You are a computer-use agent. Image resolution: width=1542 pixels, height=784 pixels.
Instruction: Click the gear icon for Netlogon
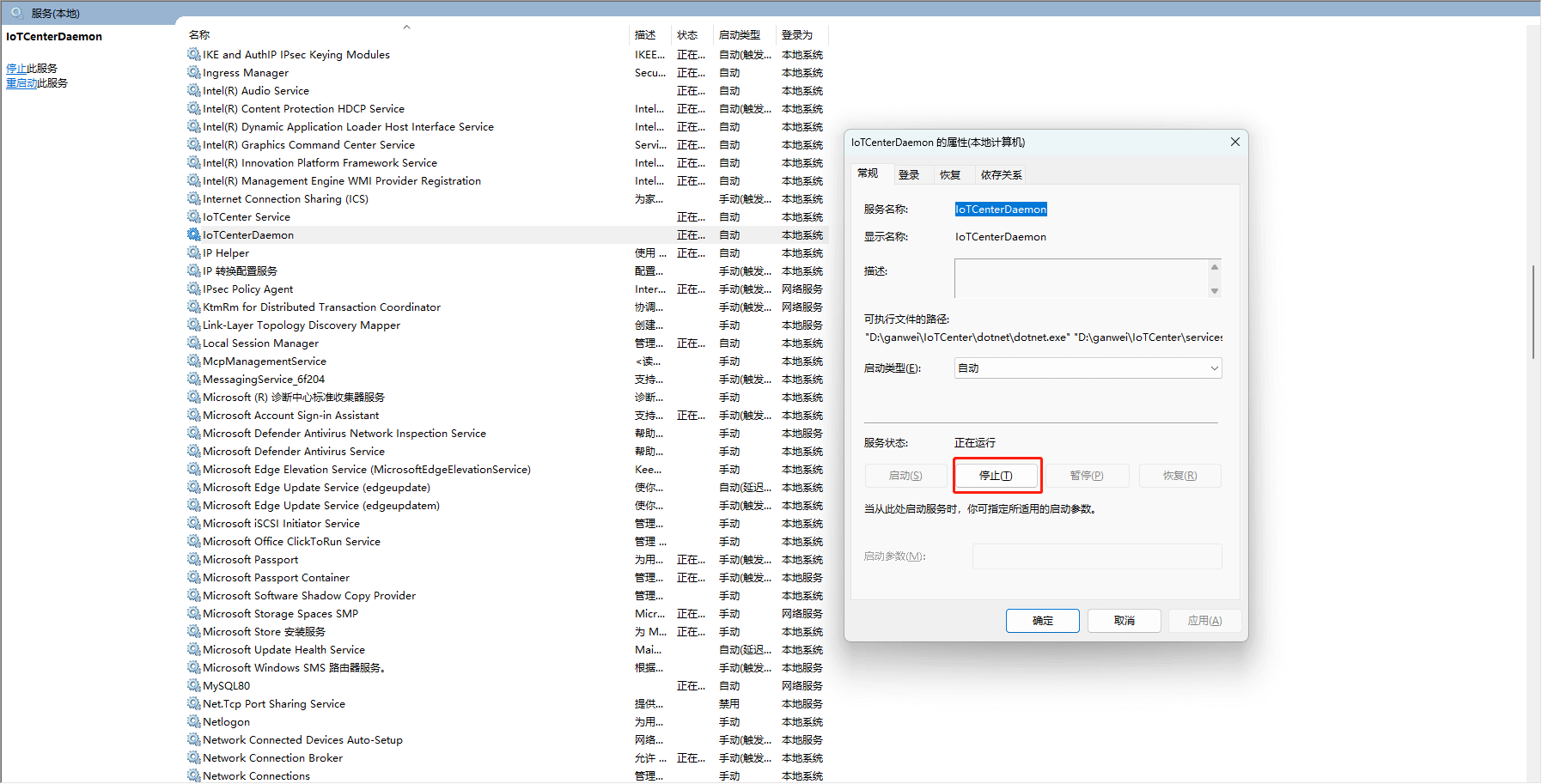coord(194,721)
